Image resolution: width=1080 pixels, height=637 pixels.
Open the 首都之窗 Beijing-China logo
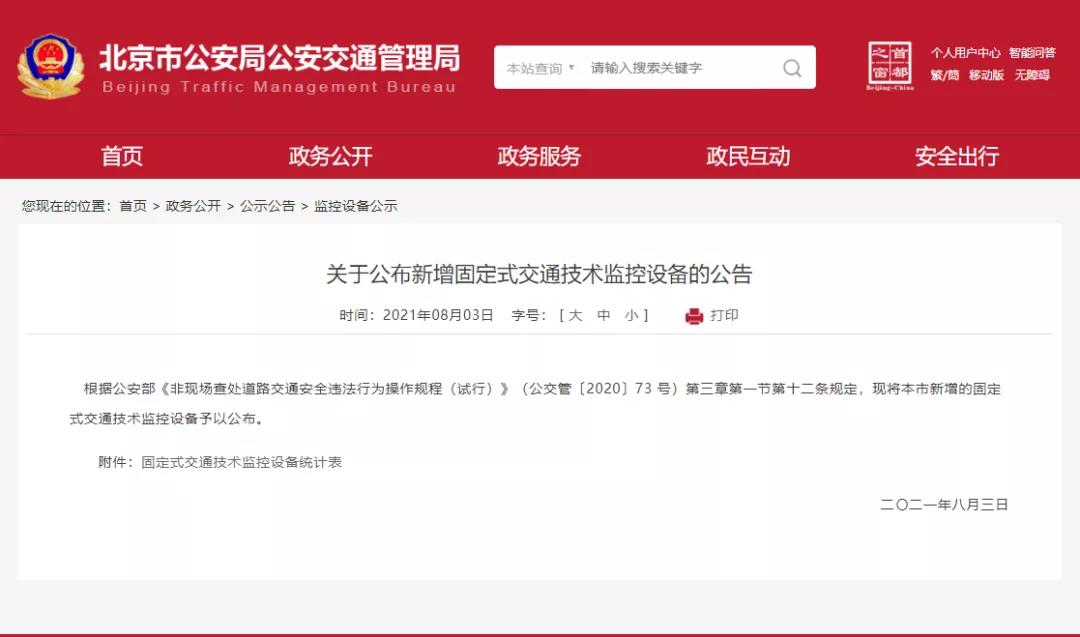click(889, 66)
